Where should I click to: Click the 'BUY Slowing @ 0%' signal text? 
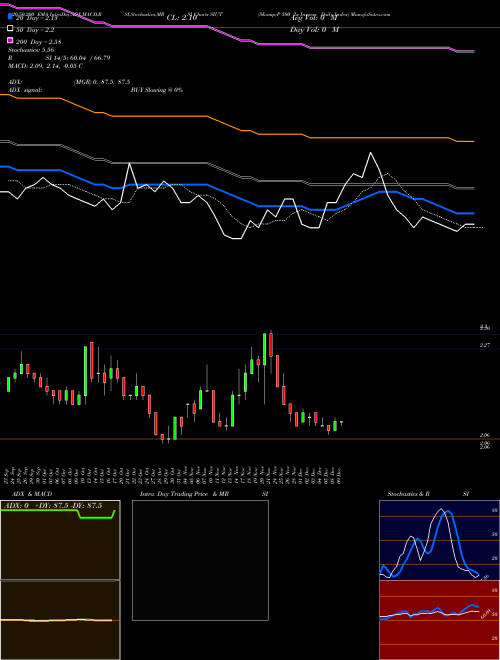pos(157,90)
